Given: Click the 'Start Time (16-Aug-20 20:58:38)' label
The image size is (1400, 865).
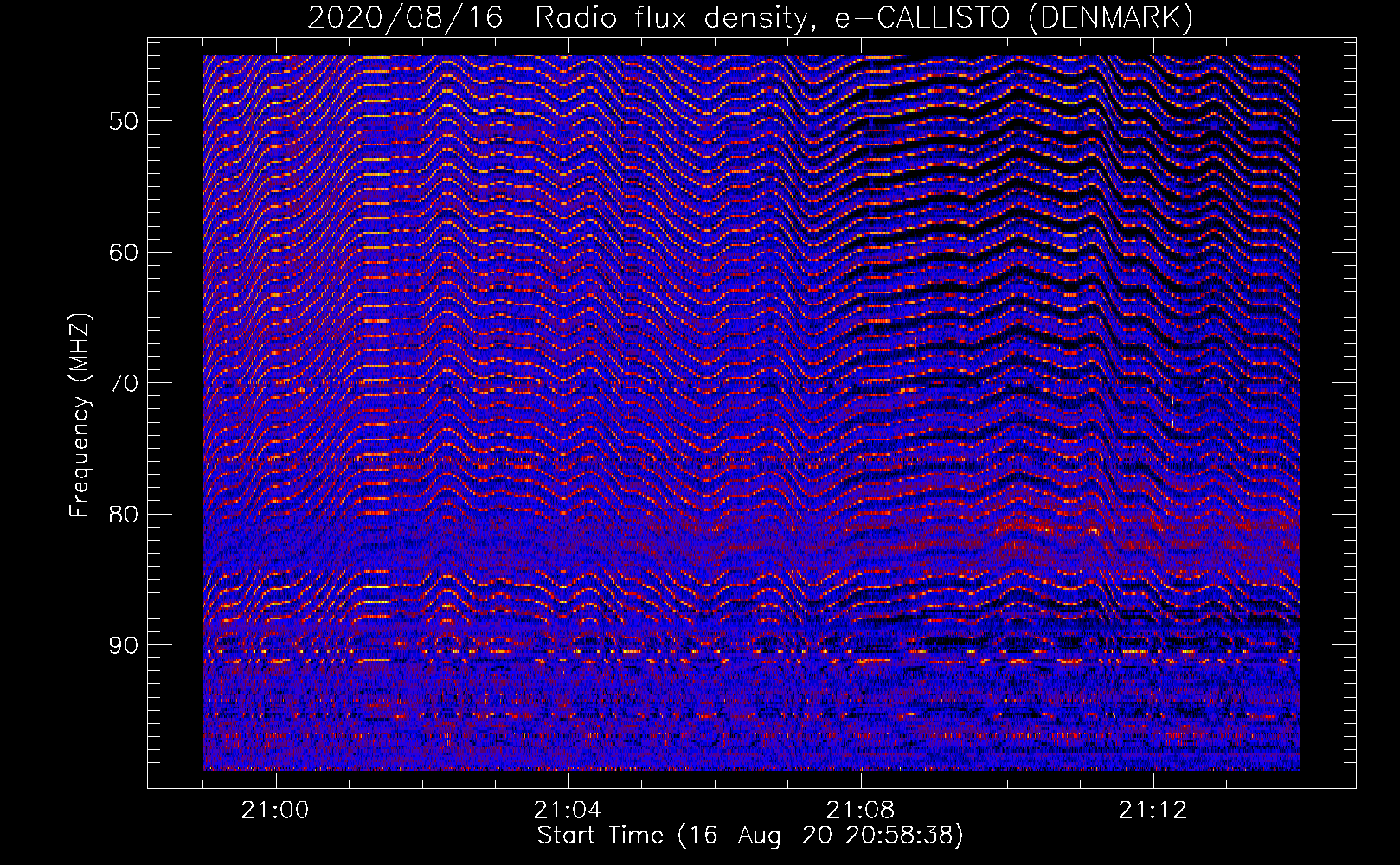Looking at the screenshot, I should (x=750, y=836).
